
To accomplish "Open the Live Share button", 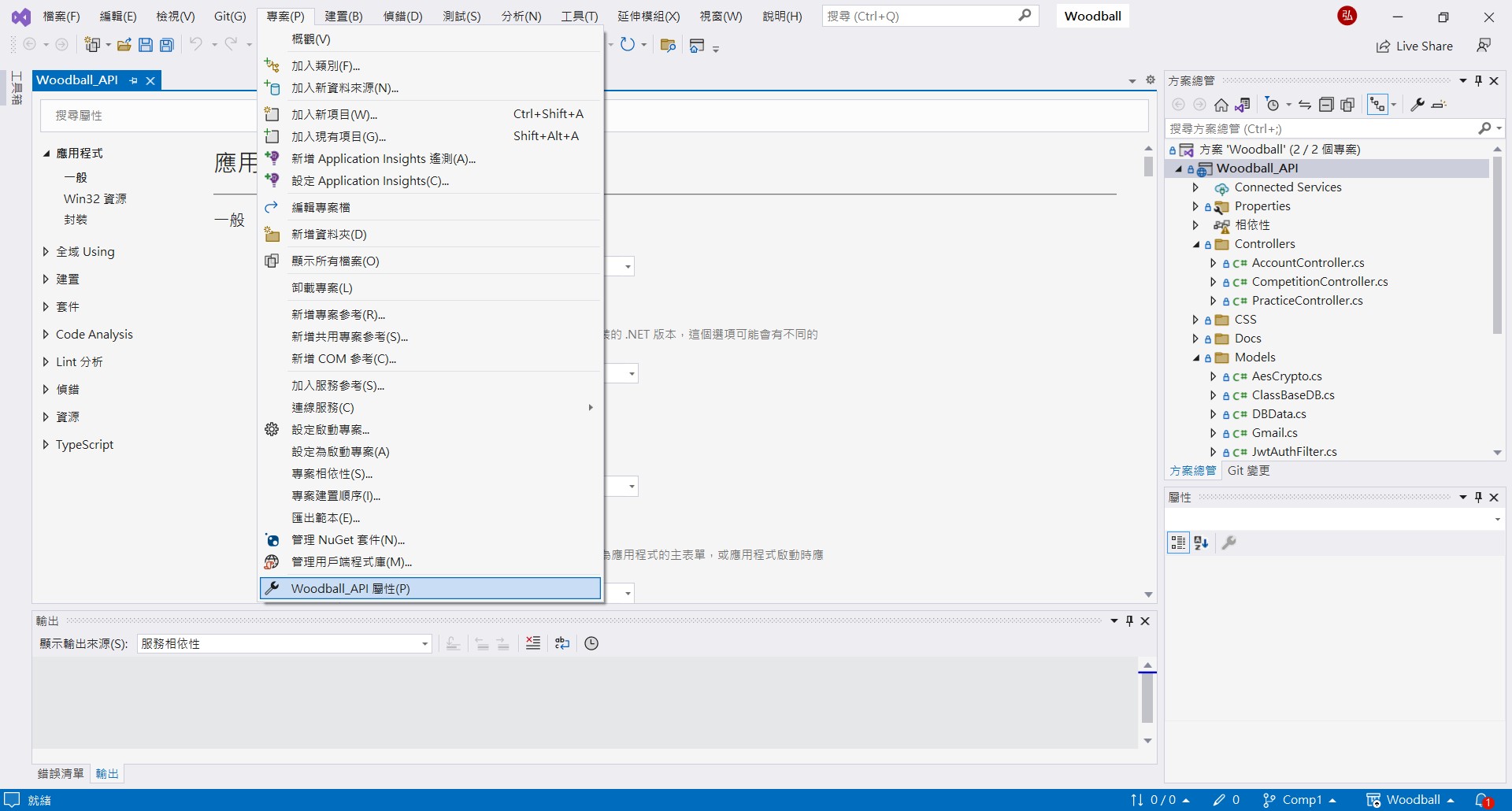I will [1414, 46].
